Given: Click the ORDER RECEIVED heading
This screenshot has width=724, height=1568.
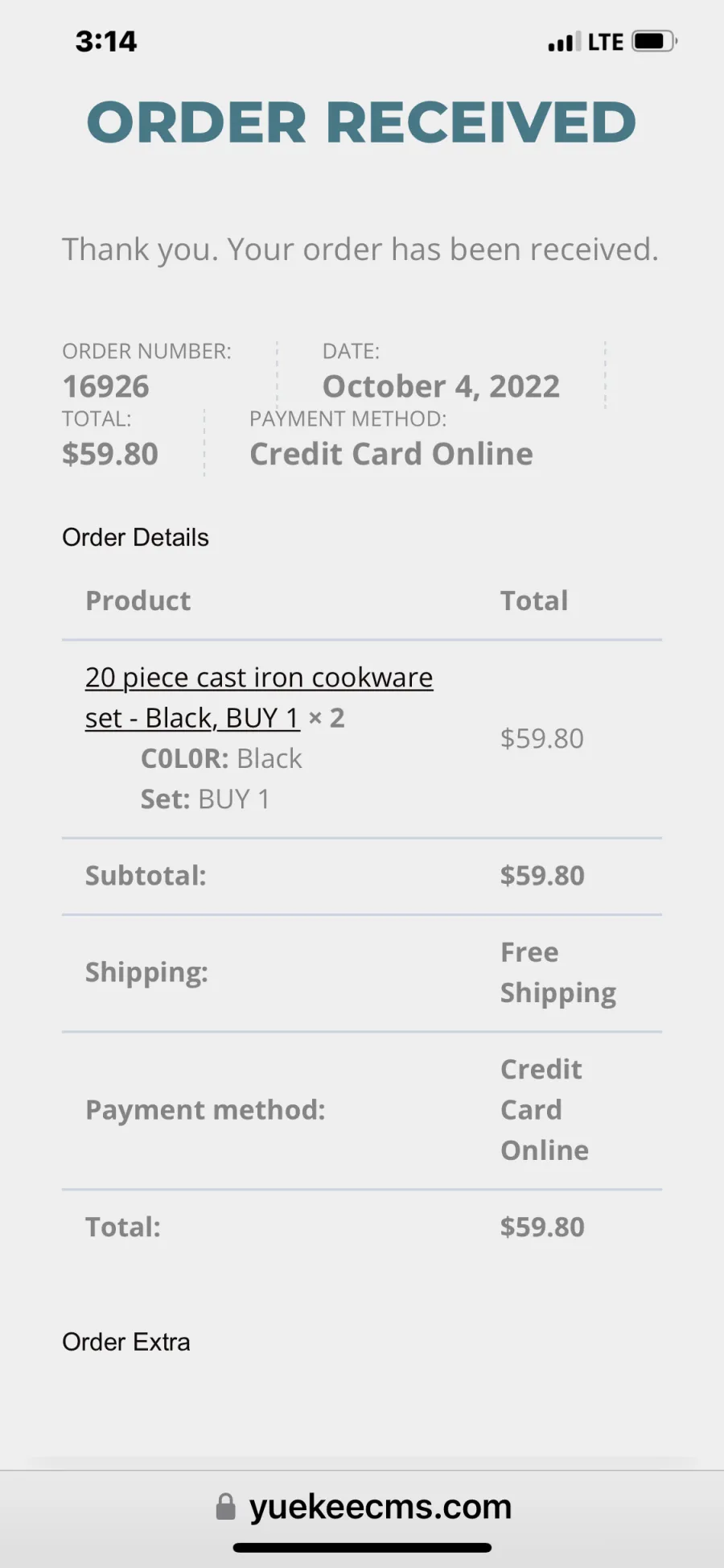Looking at the screenshot, I should pyautogui.click(x=361, y=122).
